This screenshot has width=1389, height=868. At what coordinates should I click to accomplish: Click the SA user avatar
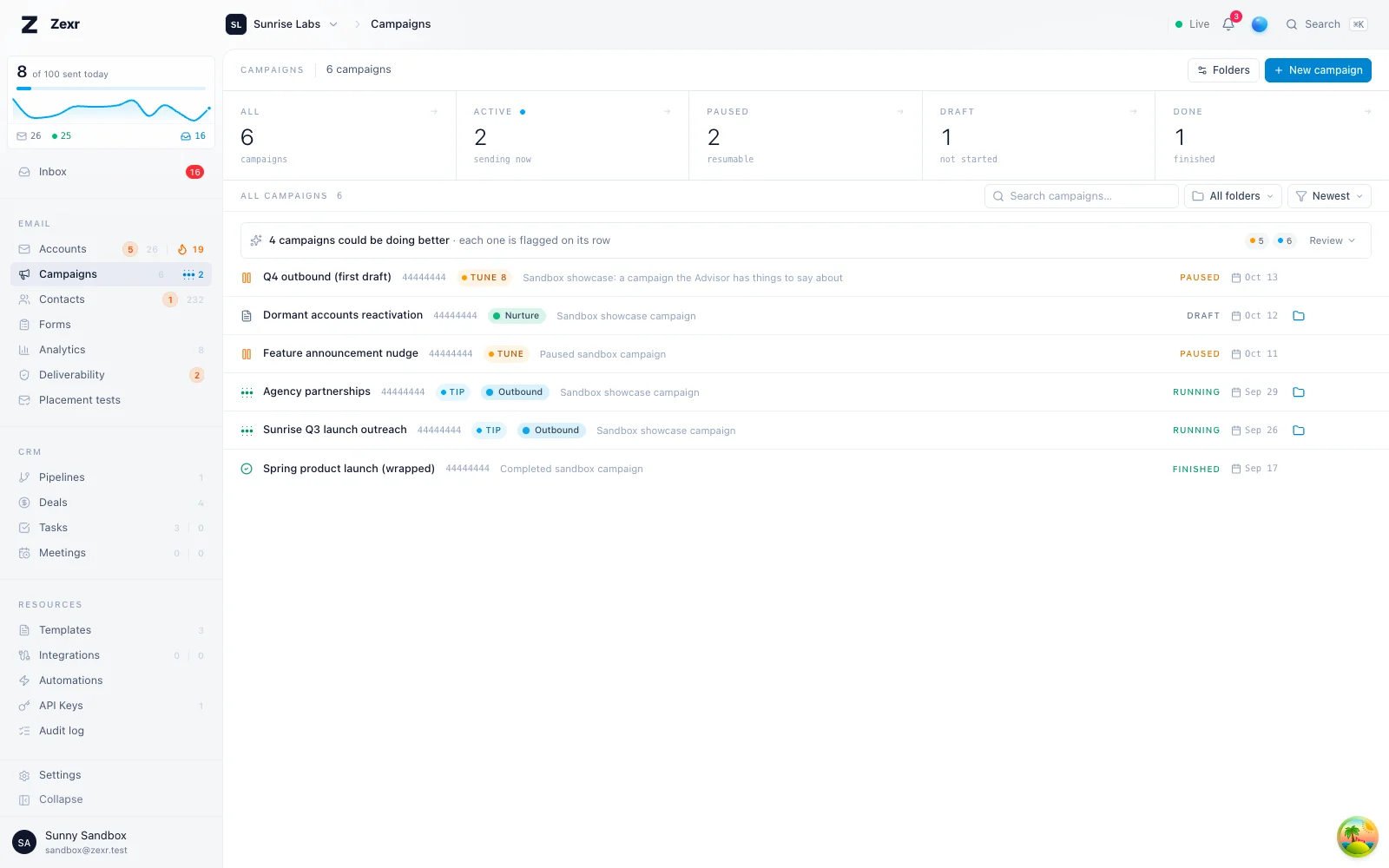click(x=24, y=842)
